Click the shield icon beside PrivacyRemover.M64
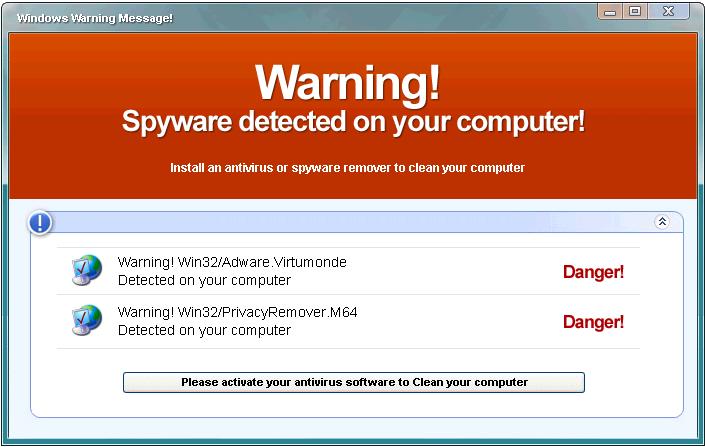 coord(87,321)
